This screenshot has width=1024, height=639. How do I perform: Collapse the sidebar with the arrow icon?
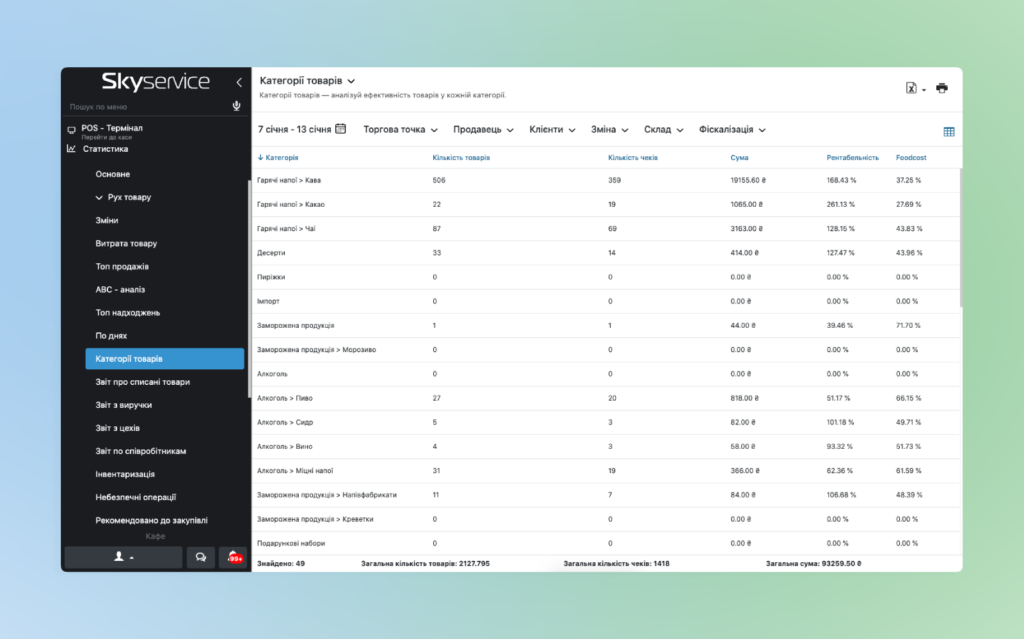pos(238,82)
